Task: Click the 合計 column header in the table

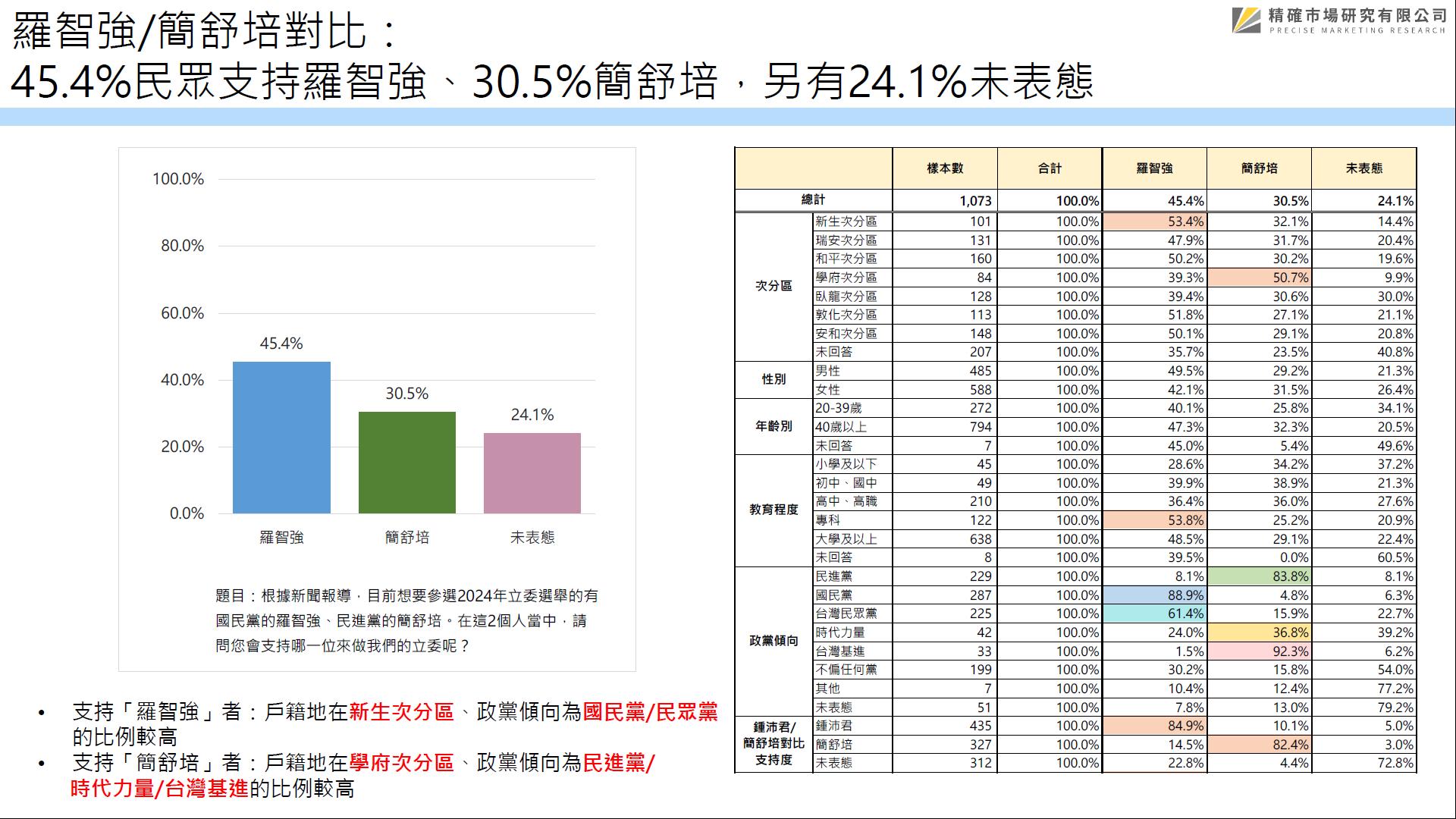Action: click(x=1050, y=168)
